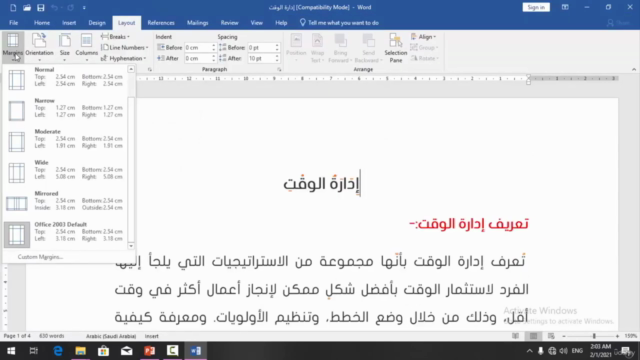The image size is (640, 360).
Task: Increase or decrease Indent Before with stepper
Action: (213, 47)
